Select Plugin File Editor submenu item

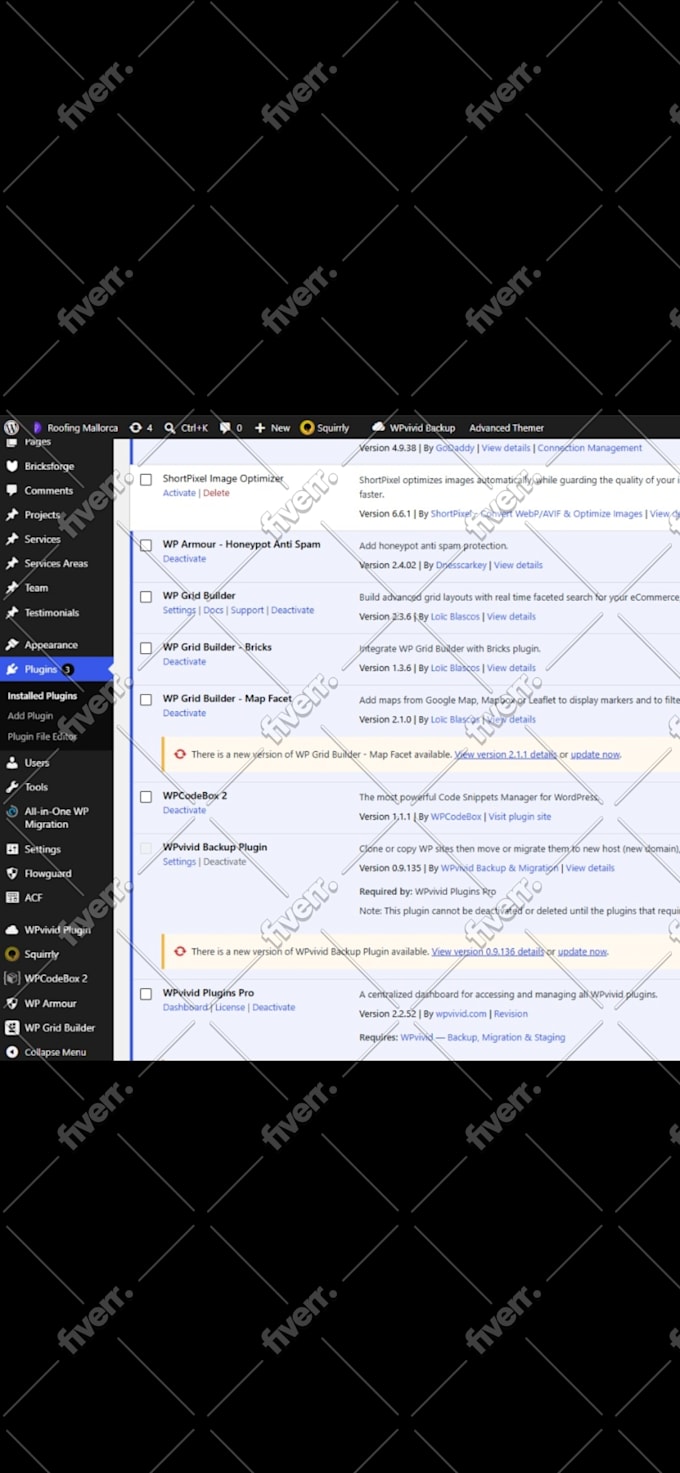[42, 737]
